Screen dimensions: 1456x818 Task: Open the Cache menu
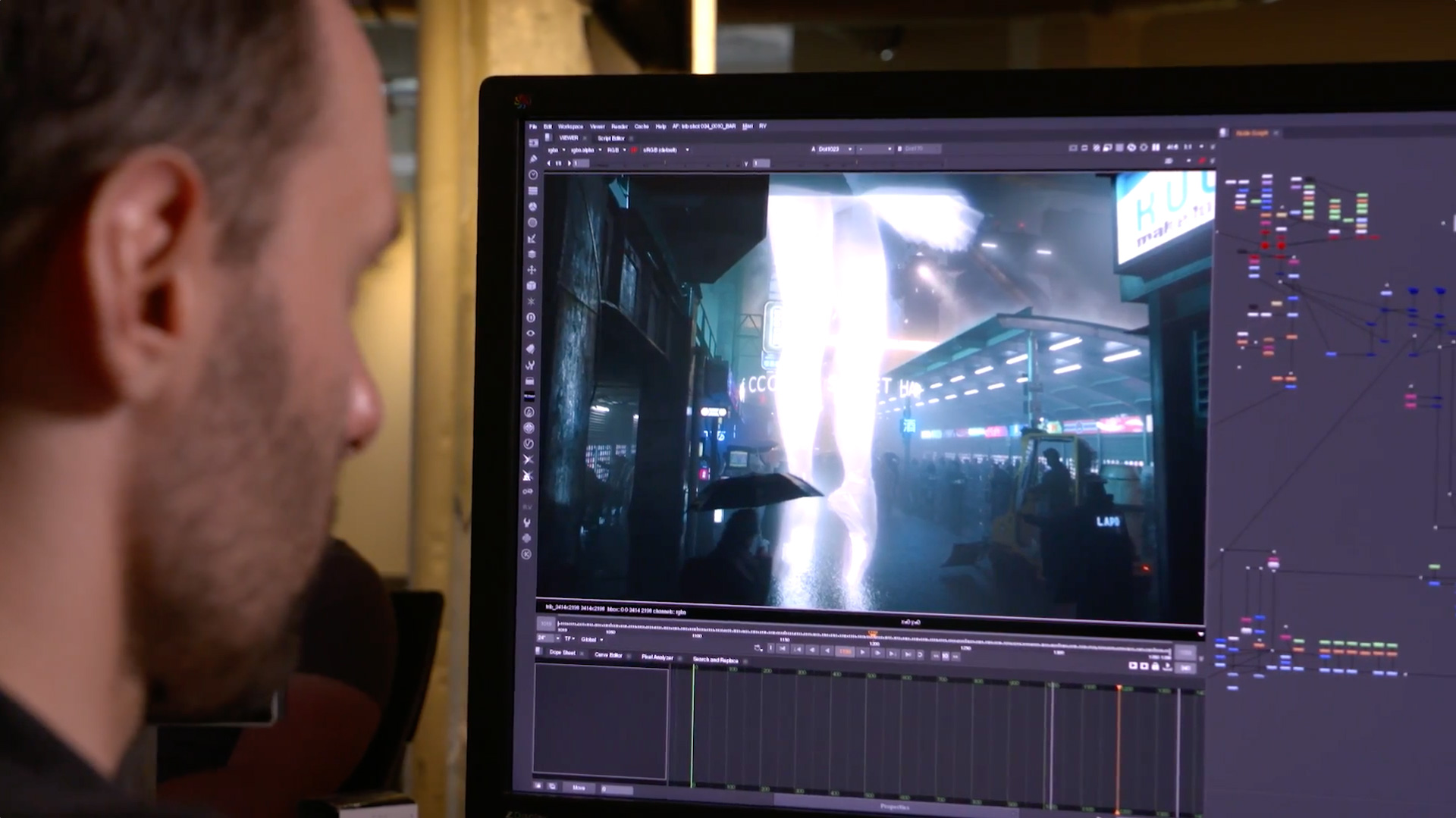click(642, 126)
